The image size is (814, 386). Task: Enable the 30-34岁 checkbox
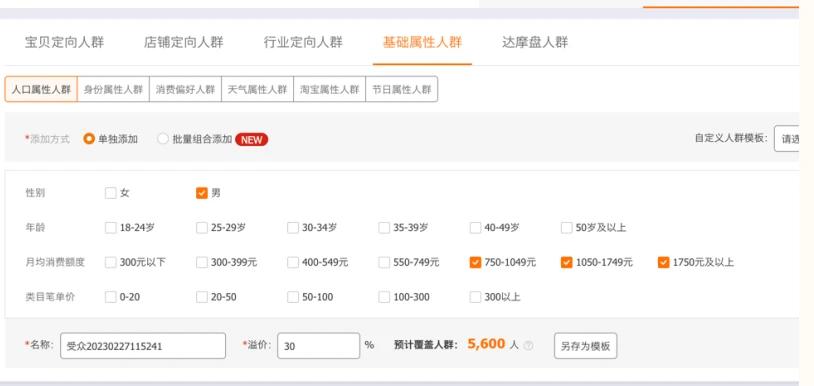293,228
